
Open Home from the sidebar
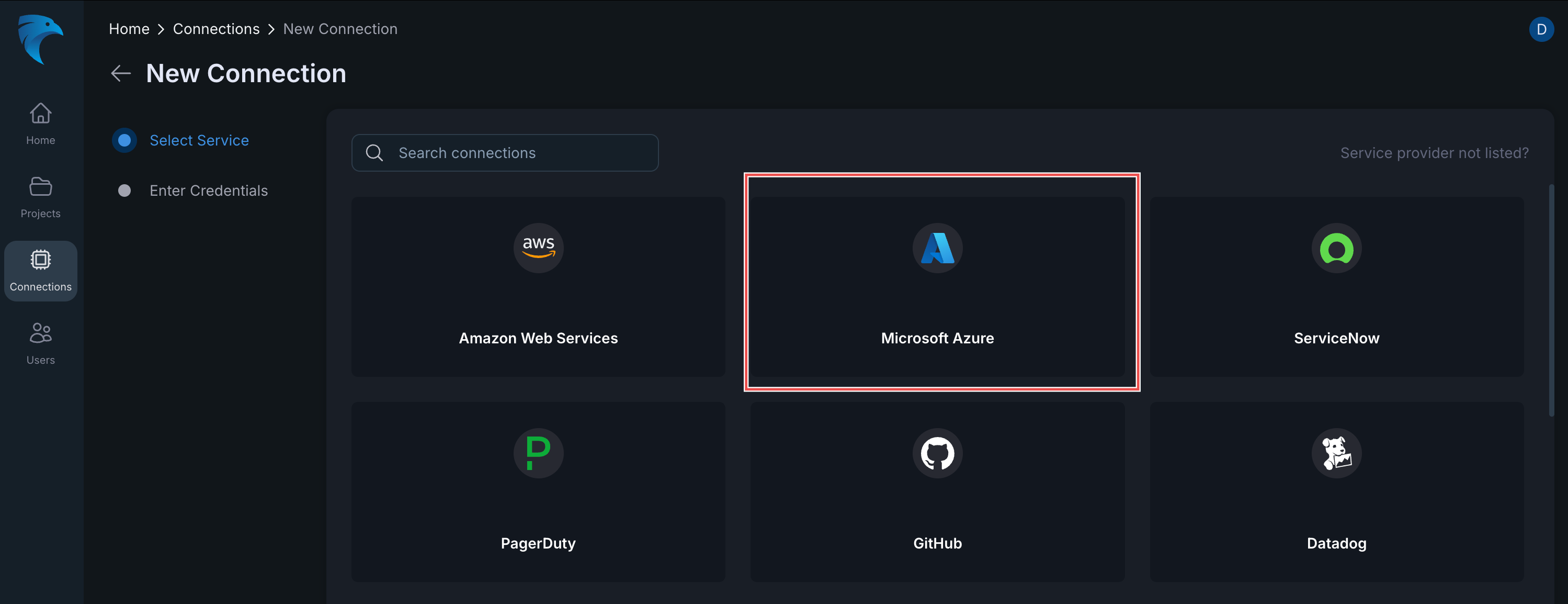[40, 124]
